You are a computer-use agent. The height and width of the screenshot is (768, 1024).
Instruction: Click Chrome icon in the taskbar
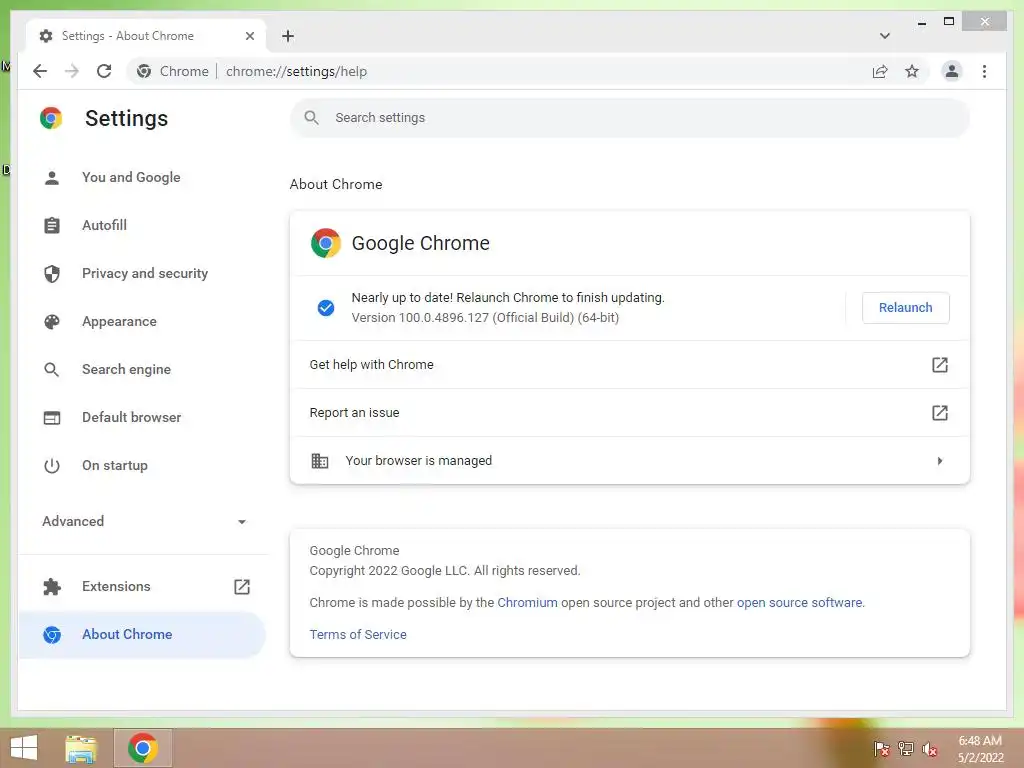(x=142, y=748)
